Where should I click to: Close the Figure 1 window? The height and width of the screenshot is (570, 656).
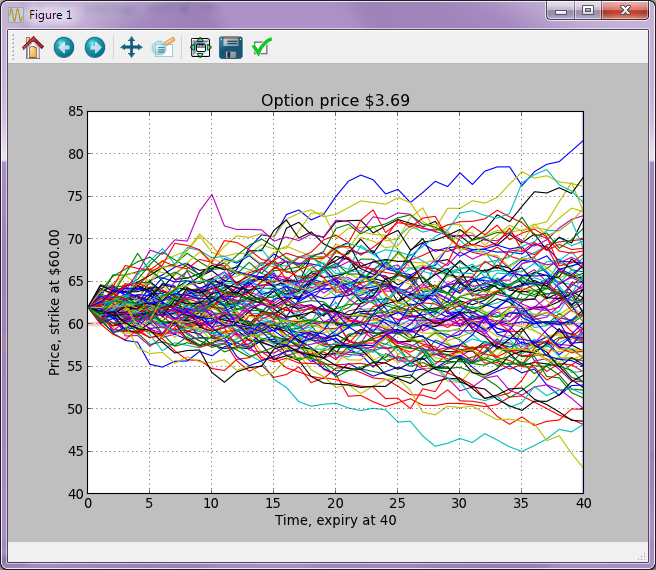[625, 10]
